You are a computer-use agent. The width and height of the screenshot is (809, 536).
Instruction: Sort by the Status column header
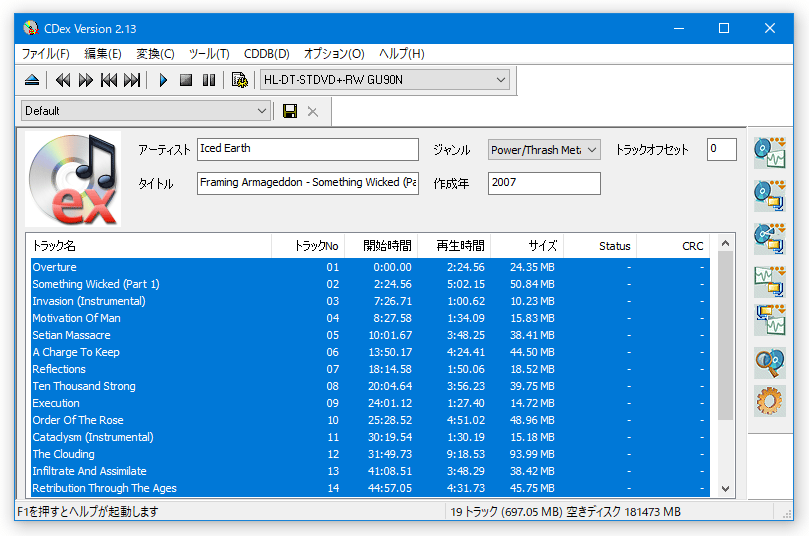pos(600,246)
